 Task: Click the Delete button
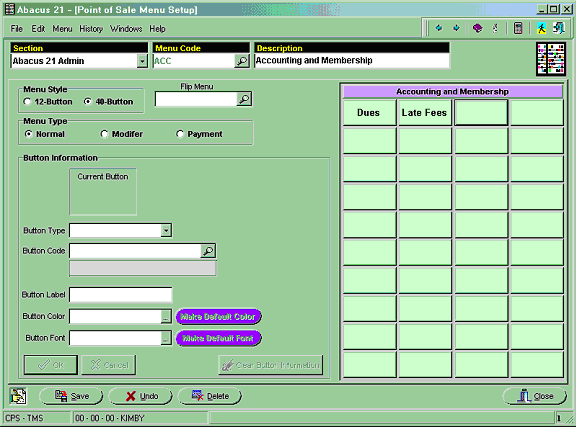[x=209, y=396]
